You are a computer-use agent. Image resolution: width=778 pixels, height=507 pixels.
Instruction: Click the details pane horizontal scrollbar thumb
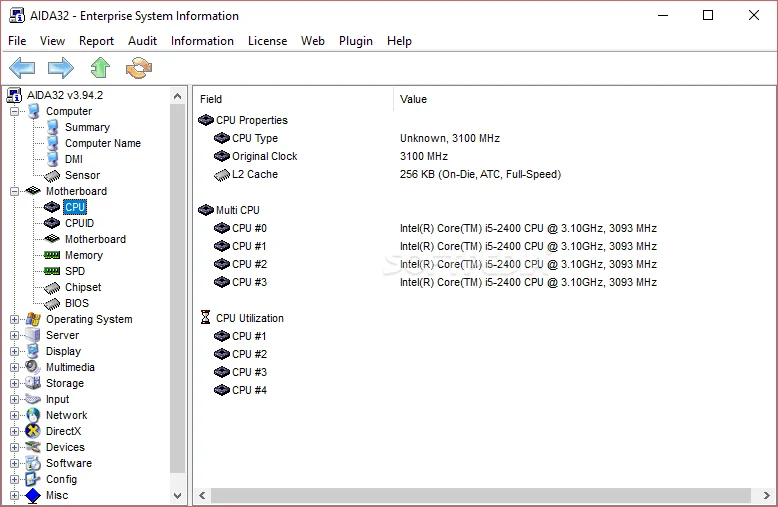pyautogui.click(x=481, y=495)
